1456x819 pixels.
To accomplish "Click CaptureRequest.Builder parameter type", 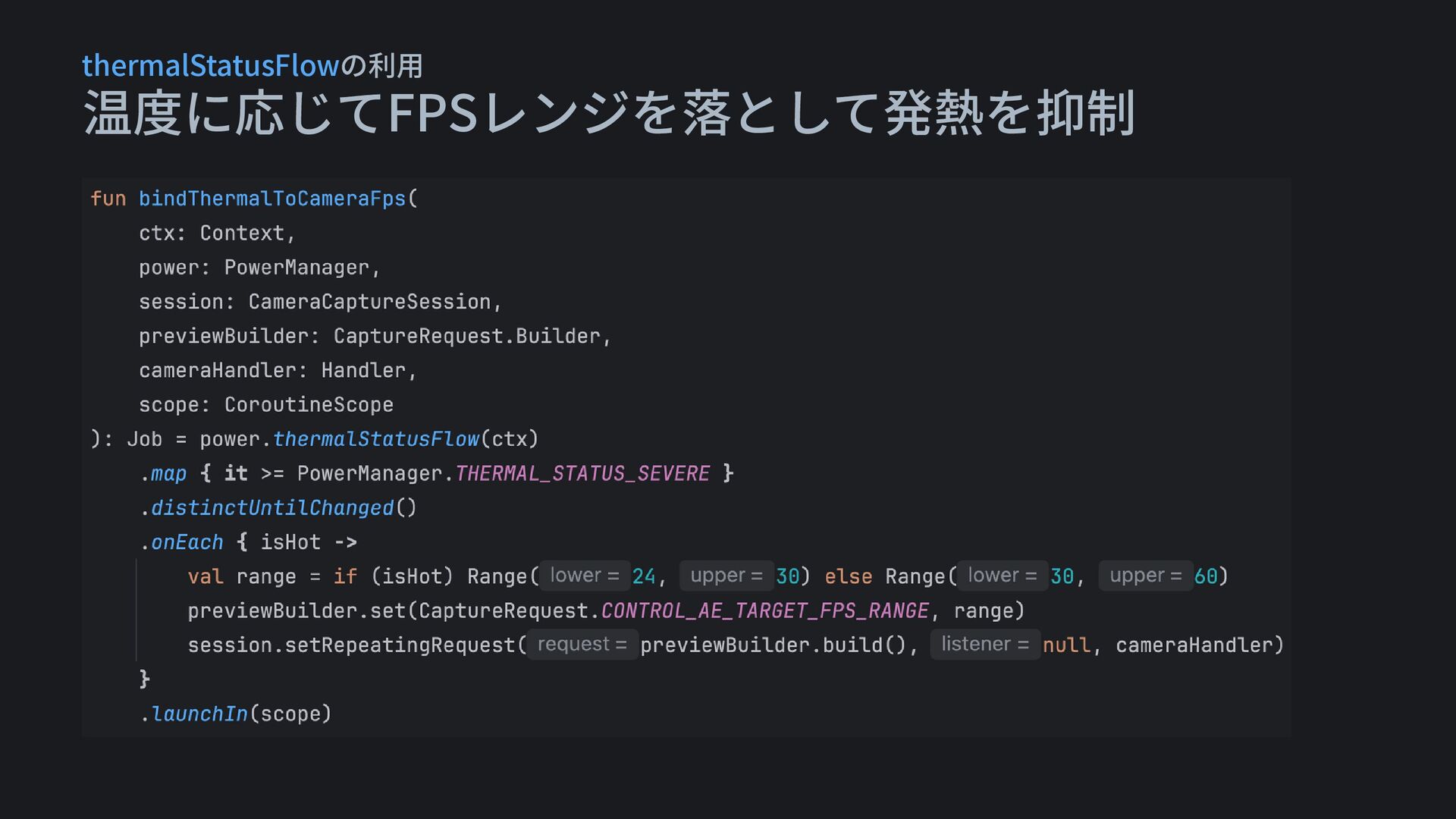I will coord(466,336).
